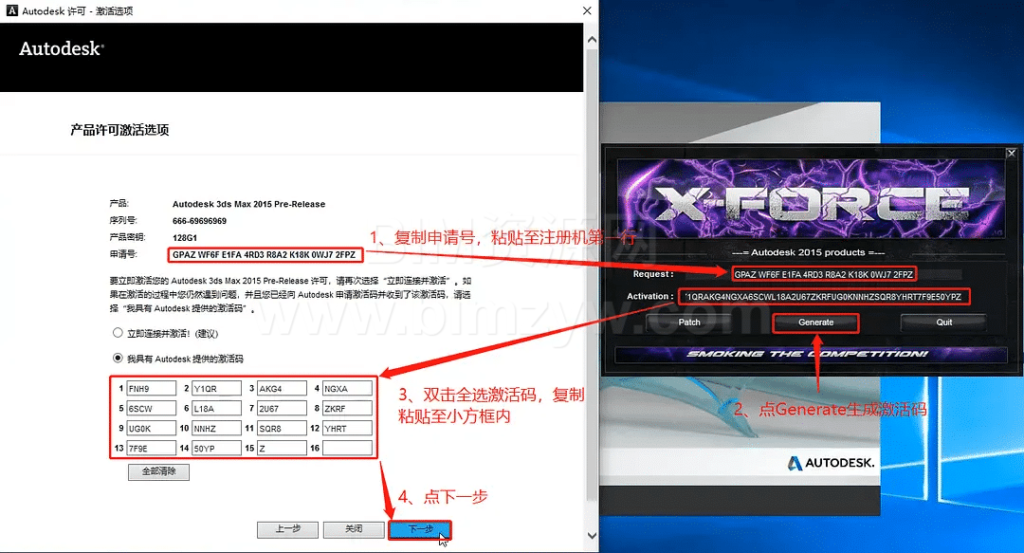Click activation code field 2 containing Y1QR
The width and height of the screenshot is (1024, 553).
217,388
